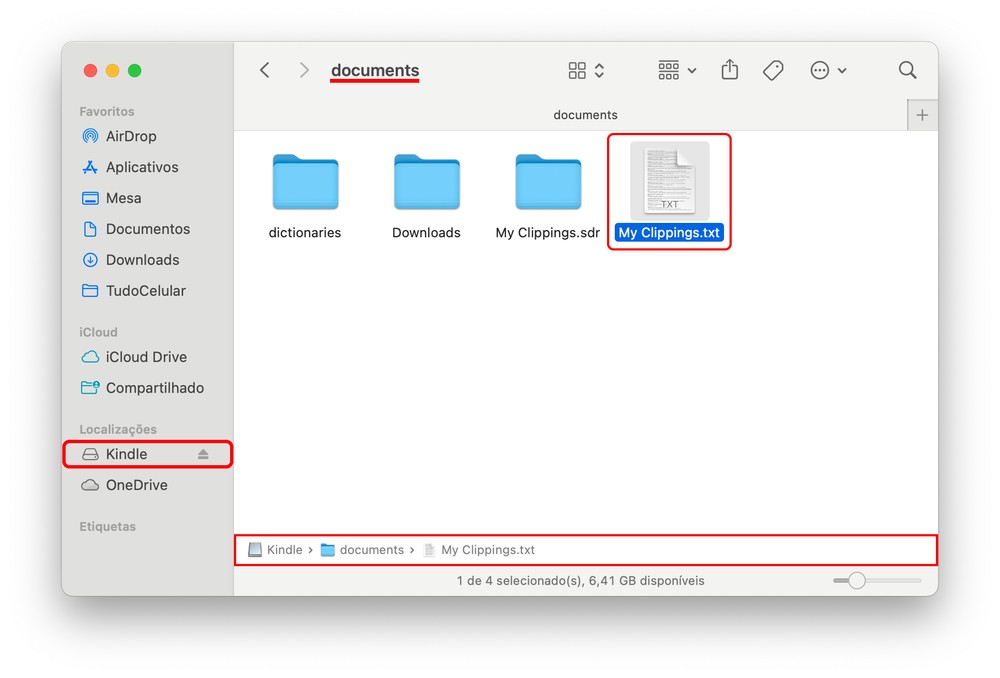Toggle icon view switcher
Image resolution: width=1000 pixels, height=678 pixels.
[x=586, y=70]
